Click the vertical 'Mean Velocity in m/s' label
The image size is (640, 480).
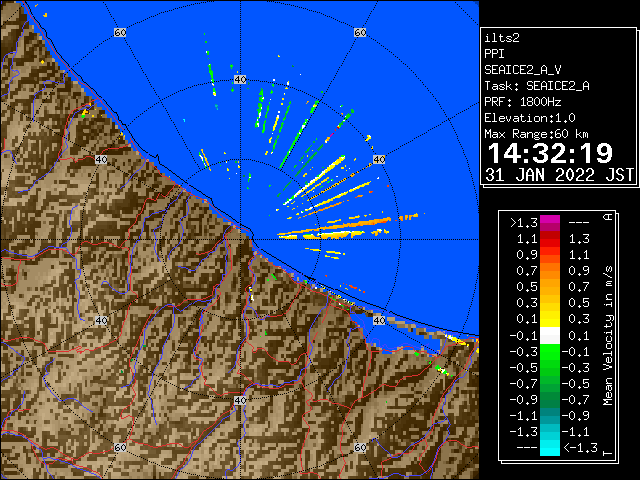(608, 336)
